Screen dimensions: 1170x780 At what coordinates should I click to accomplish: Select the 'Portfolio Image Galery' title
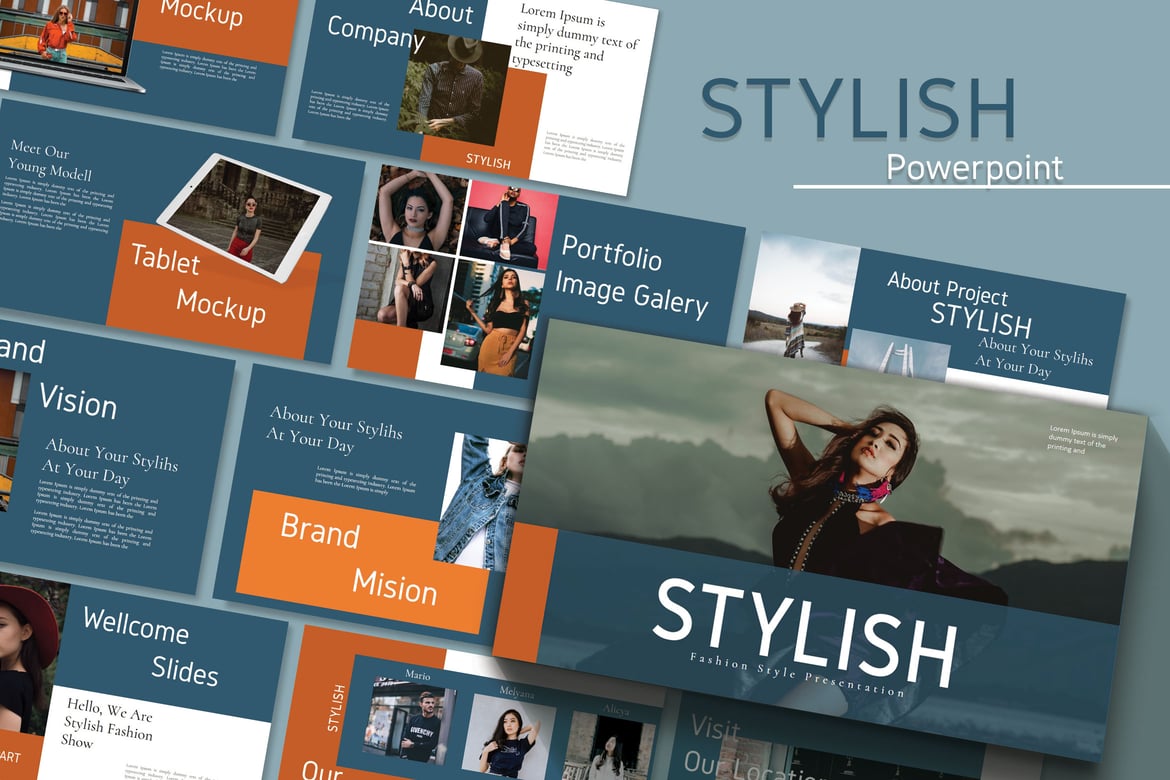631,276
